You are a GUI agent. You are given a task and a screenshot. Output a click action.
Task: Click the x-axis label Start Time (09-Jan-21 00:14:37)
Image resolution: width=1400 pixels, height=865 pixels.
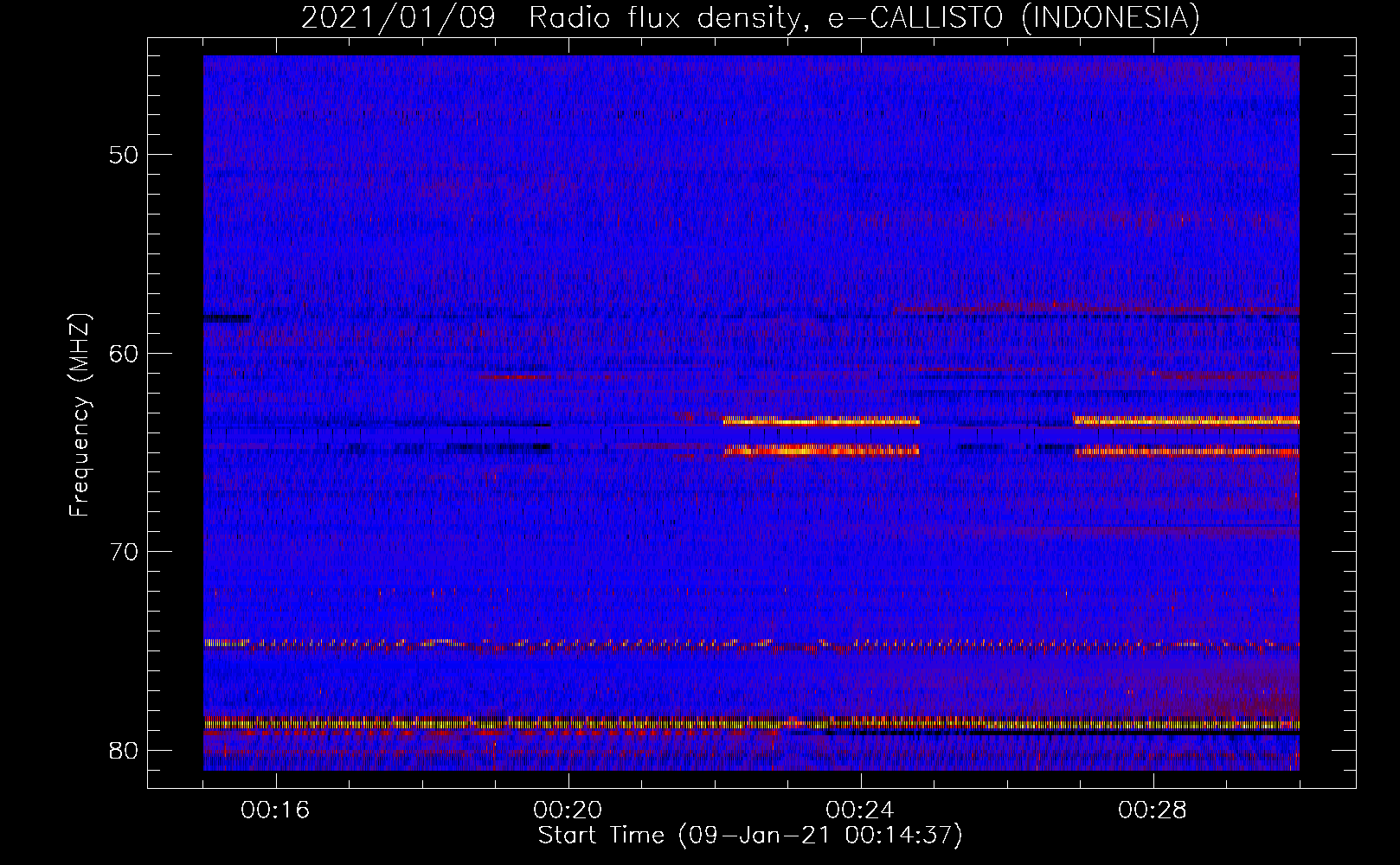coord(750,836)
